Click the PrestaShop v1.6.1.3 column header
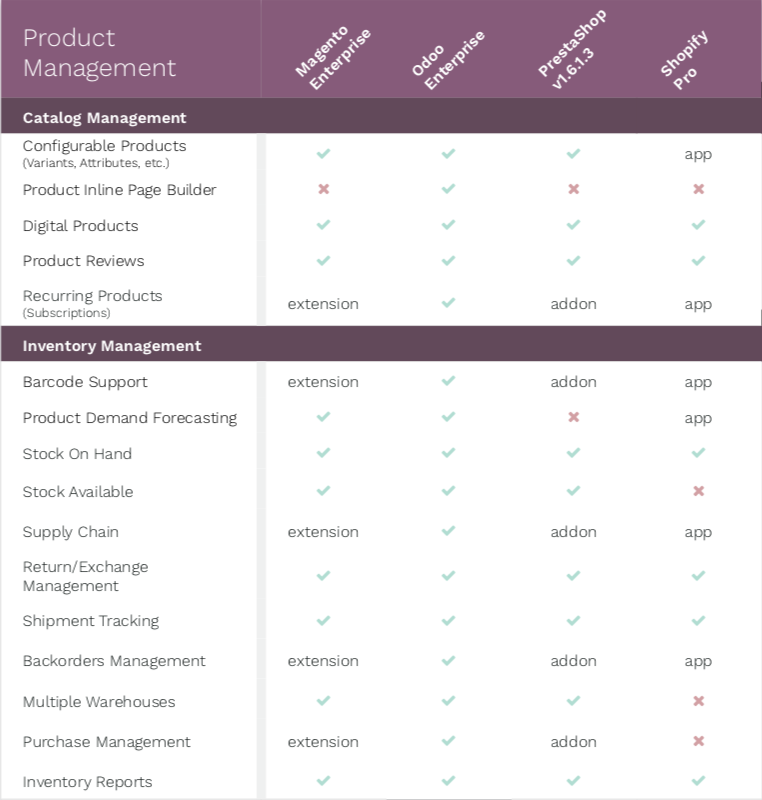The height and width of the screenshot is (800, 762). click(572, 50)
